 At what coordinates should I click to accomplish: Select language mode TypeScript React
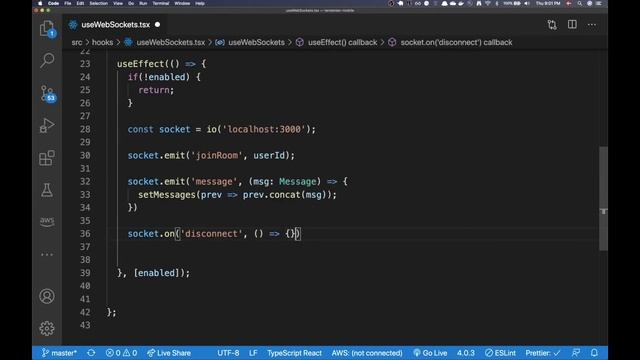click(294, 353)
